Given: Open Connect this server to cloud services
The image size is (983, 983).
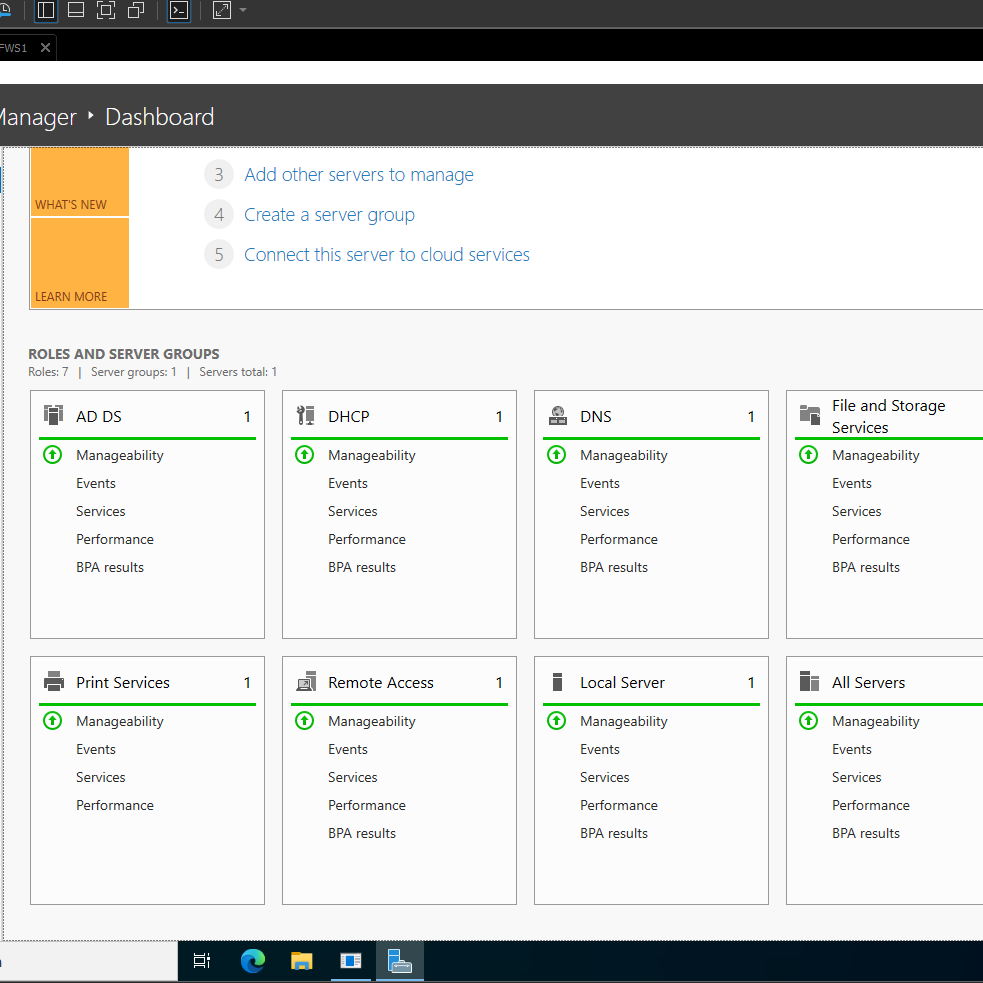Looking at the screenshot, I should 386,255.
